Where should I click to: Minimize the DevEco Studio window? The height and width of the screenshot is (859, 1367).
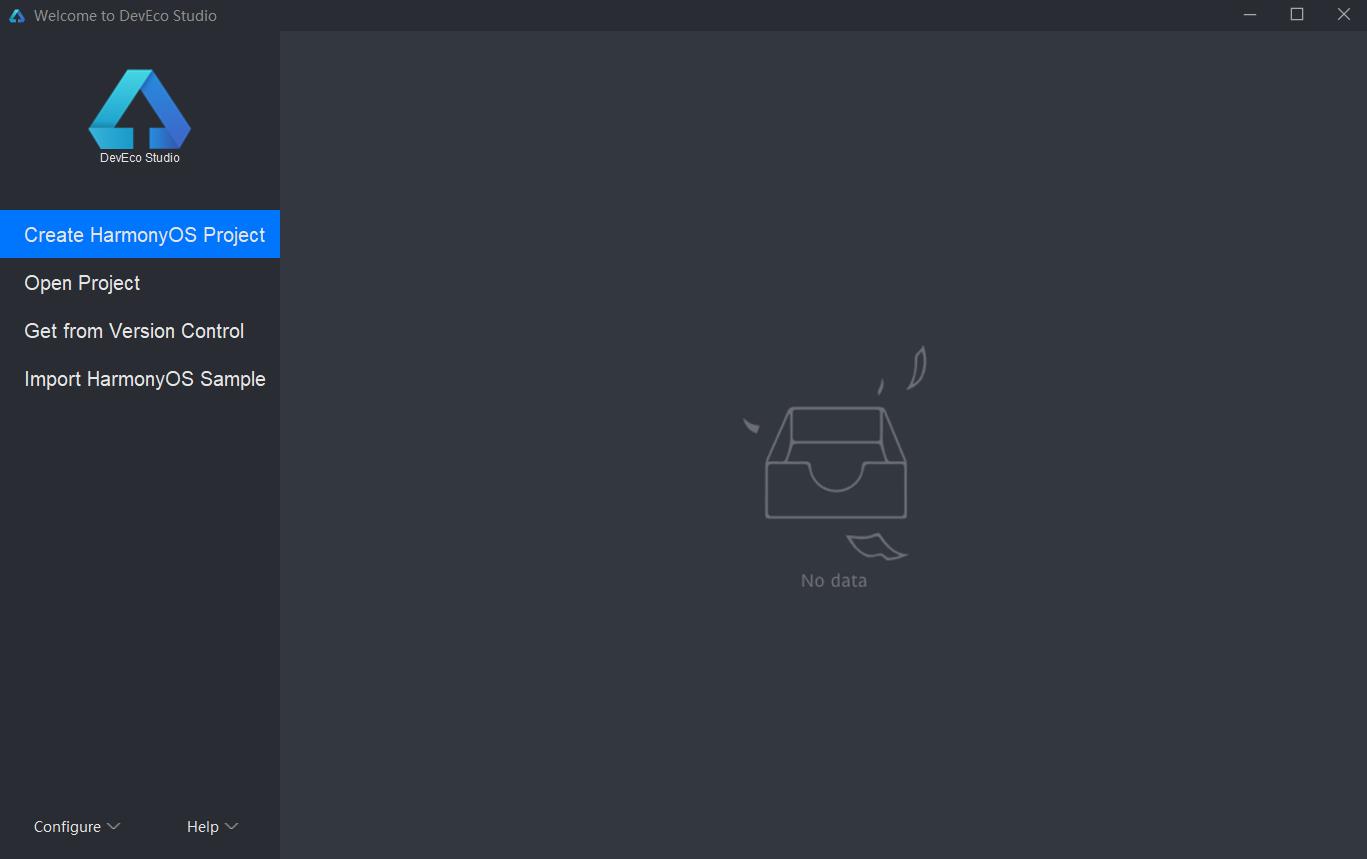pyautogui.click(x=1250, y=15)
